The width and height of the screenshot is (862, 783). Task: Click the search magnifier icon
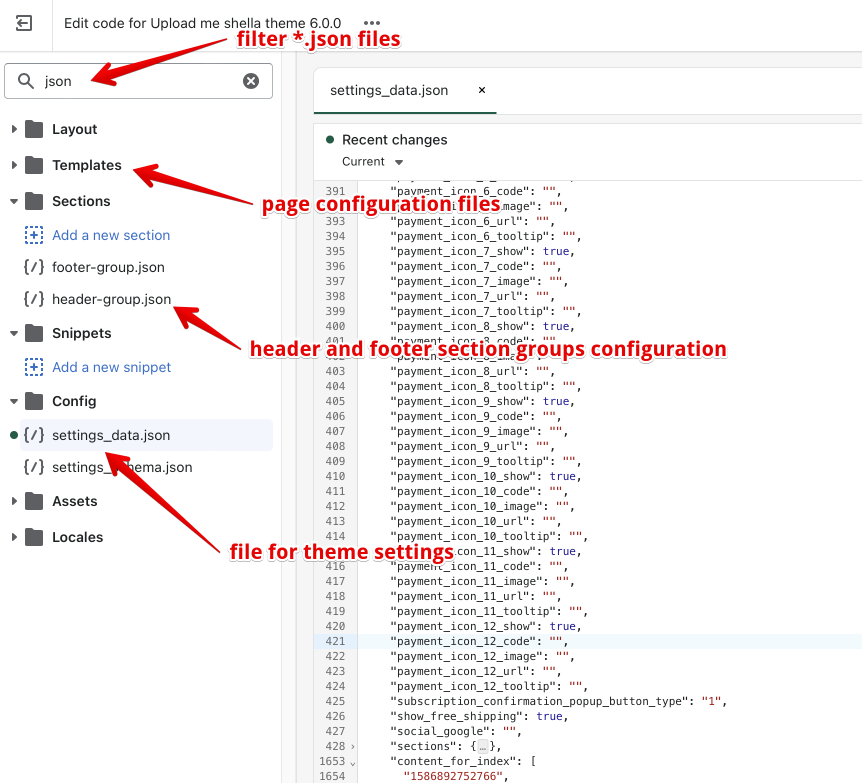pyautogui.click(x=25, y=81)
